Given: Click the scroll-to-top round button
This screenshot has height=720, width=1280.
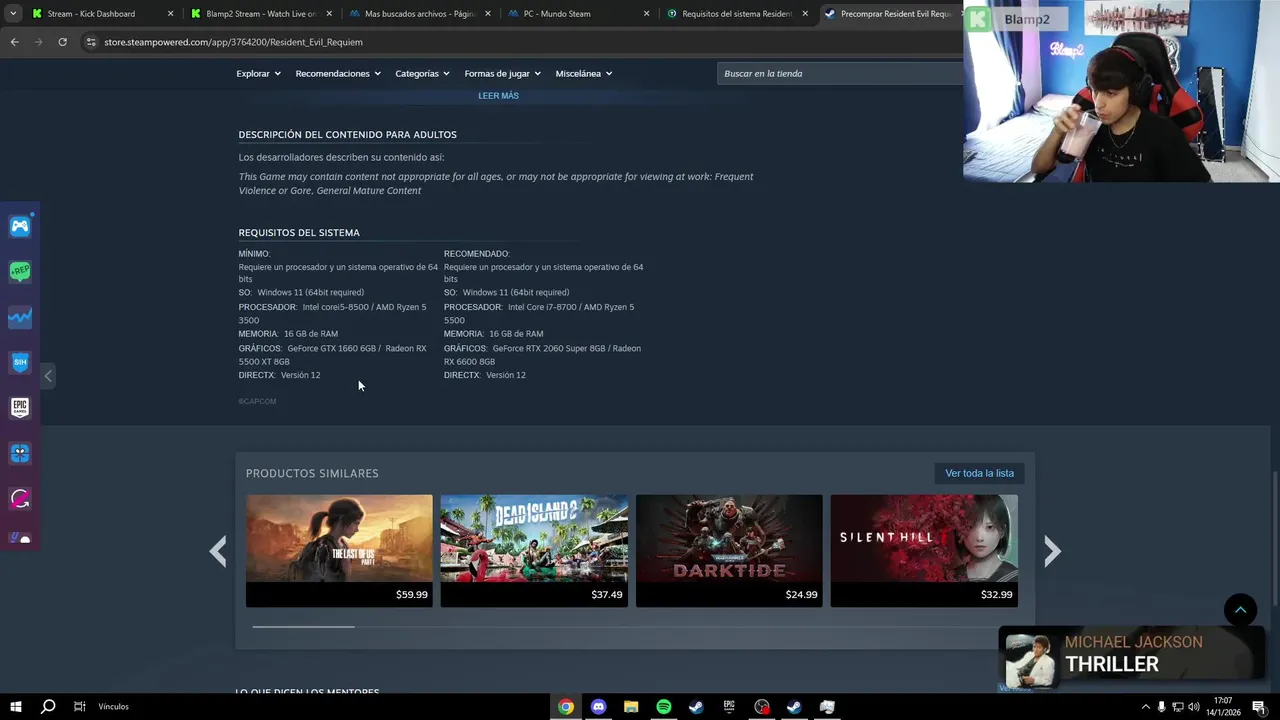Looking at the screenshot, I should [x=1240, y=610].
